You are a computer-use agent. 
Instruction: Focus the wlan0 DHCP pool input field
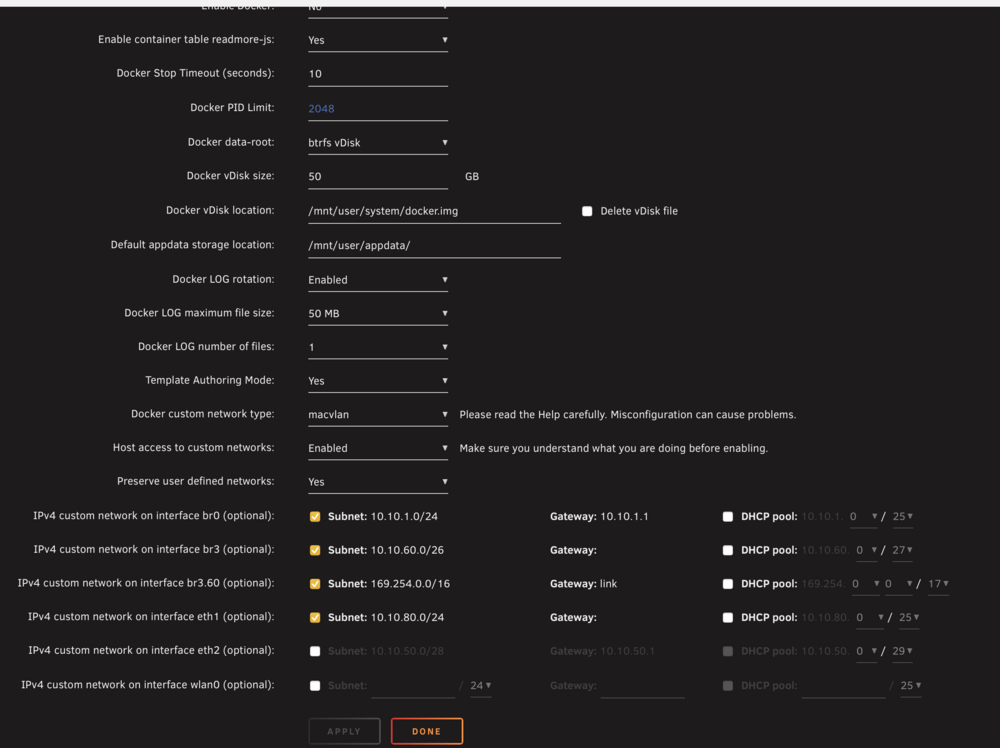point(843,686)
